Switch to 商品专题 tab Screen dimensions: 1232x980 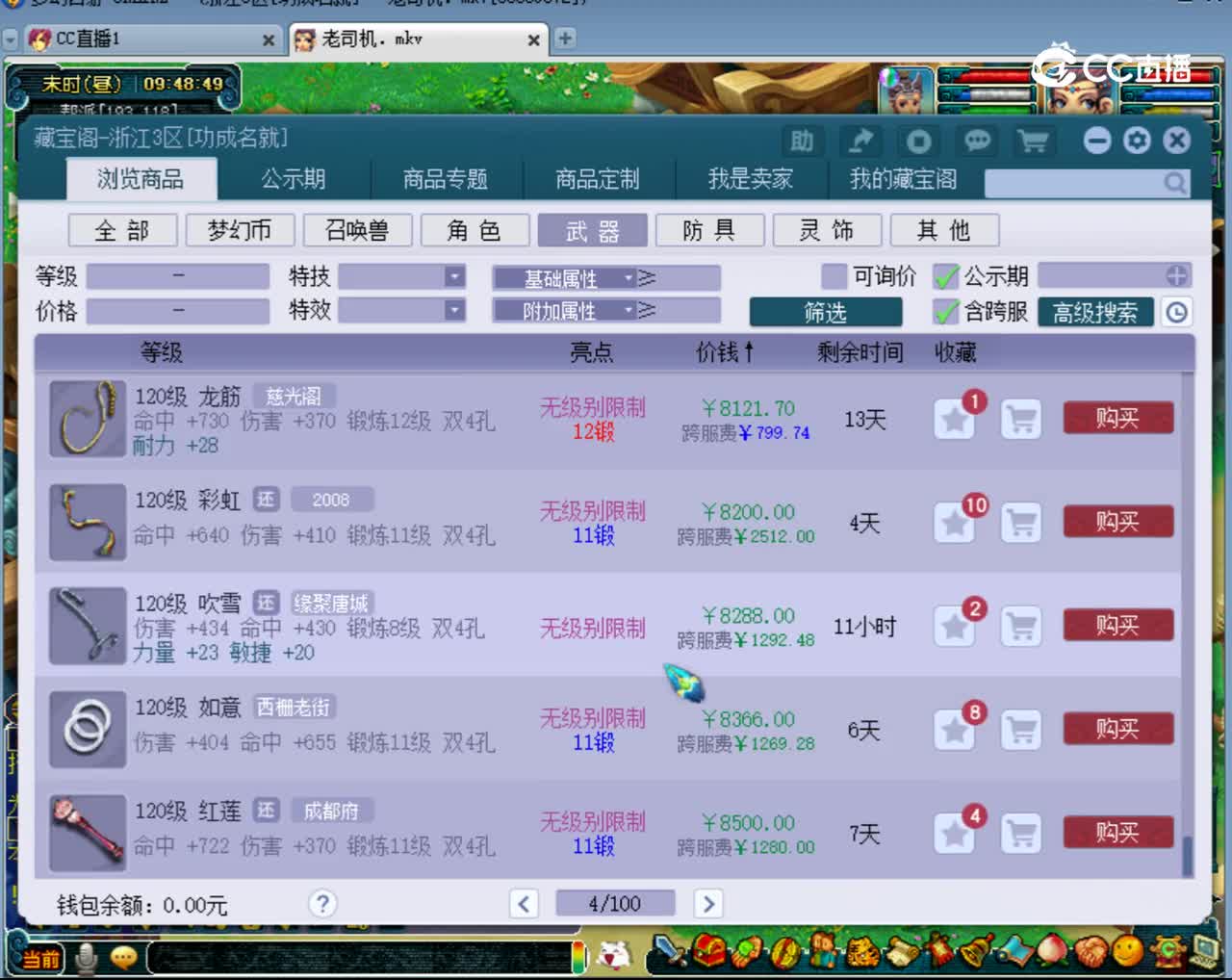(445, 179)
